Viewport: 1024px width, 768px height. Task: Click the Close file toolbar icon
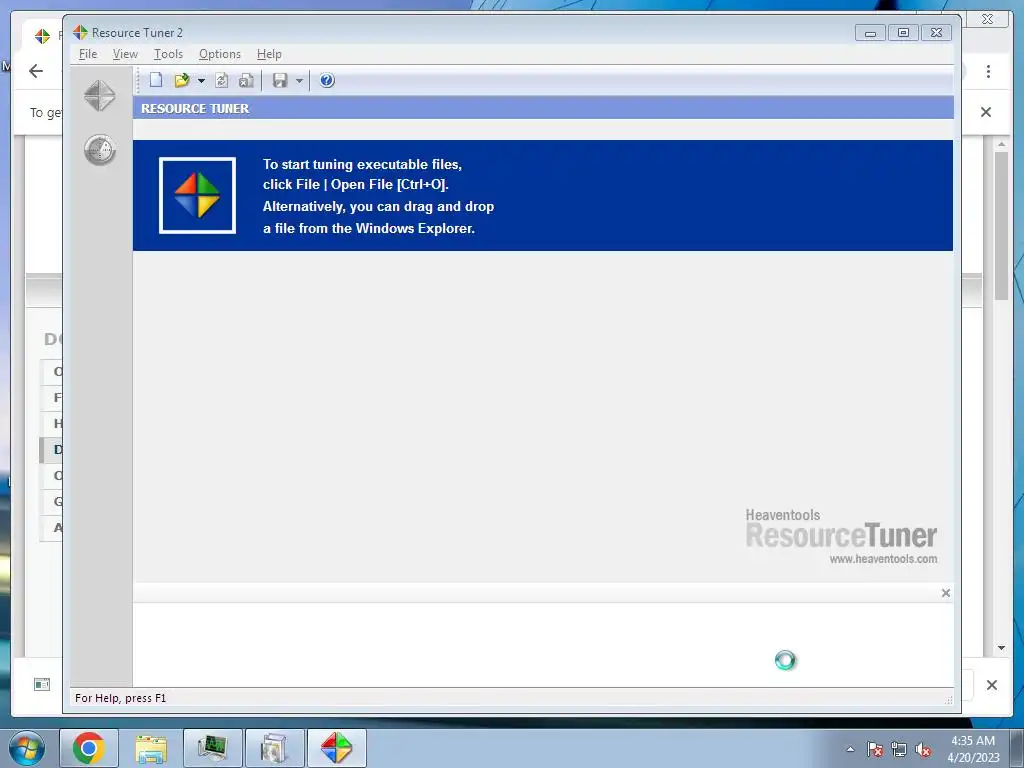click(246, 80)
